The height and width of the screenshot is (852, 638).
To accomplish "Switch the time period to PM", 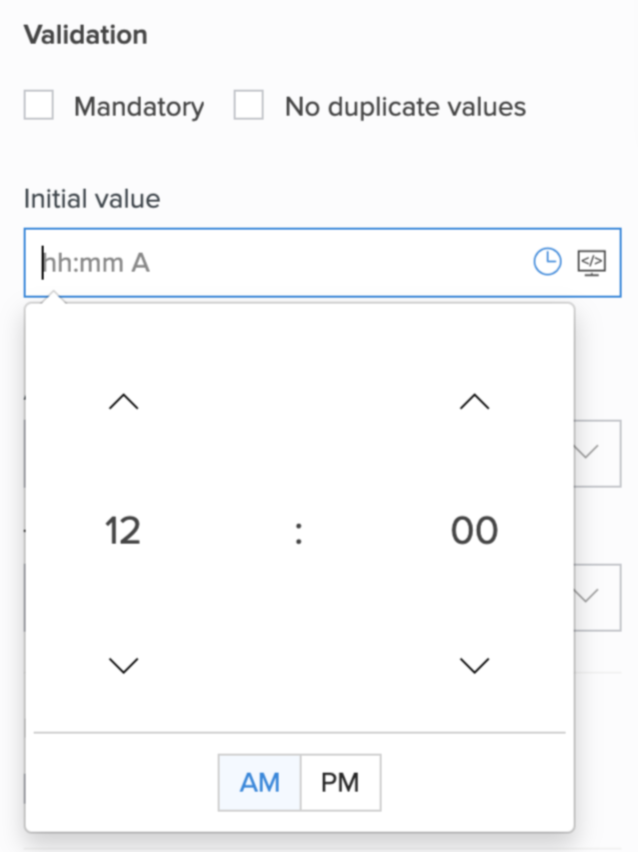I will point(340,782).
